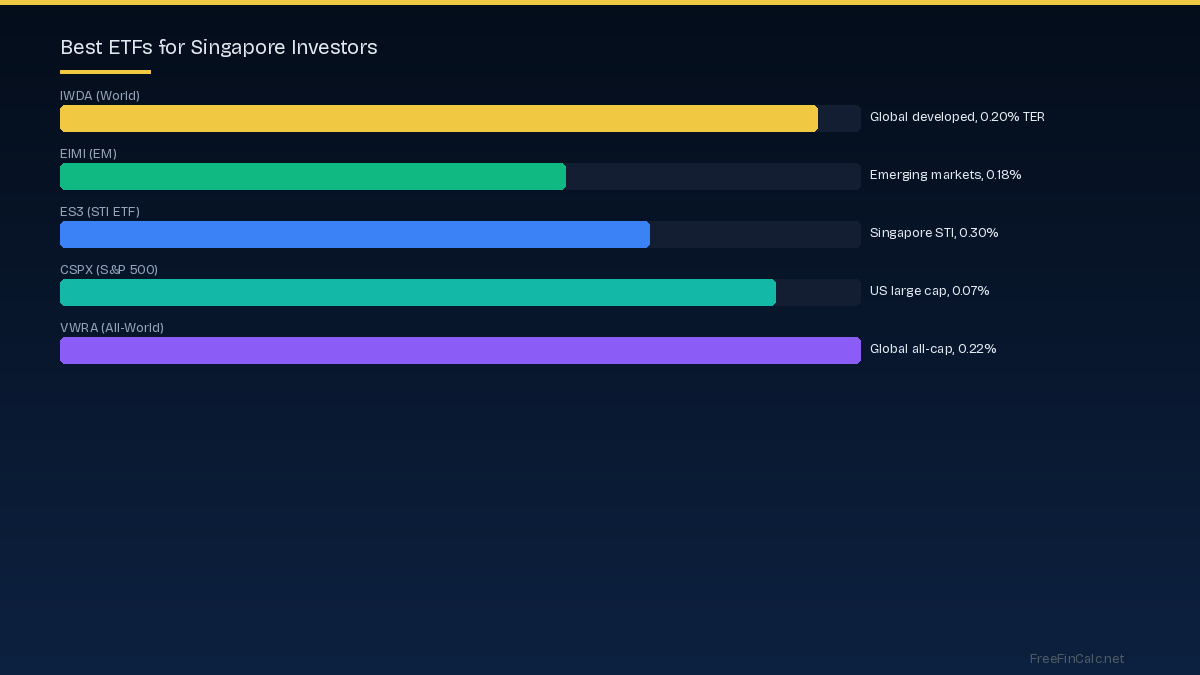This screenshot has width=1200, height=675.
Task: Click the yellow underline beneath the title
Action: coord(105,69)
